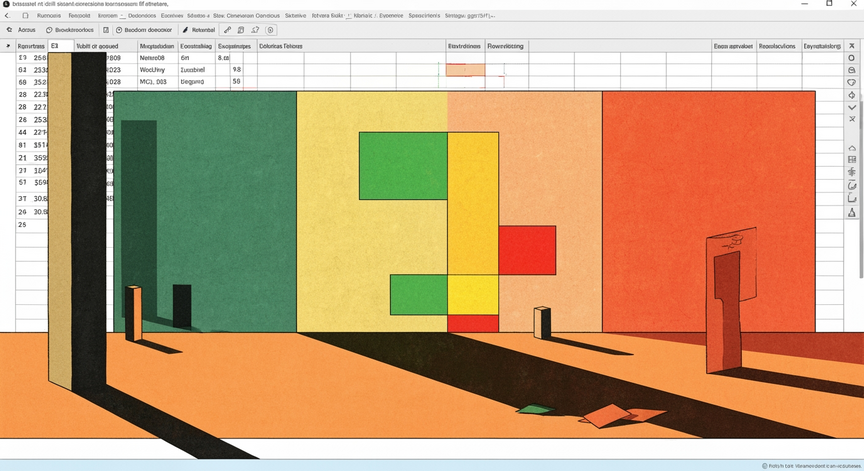Click the small x icon below the checkmark

point(852,119)
